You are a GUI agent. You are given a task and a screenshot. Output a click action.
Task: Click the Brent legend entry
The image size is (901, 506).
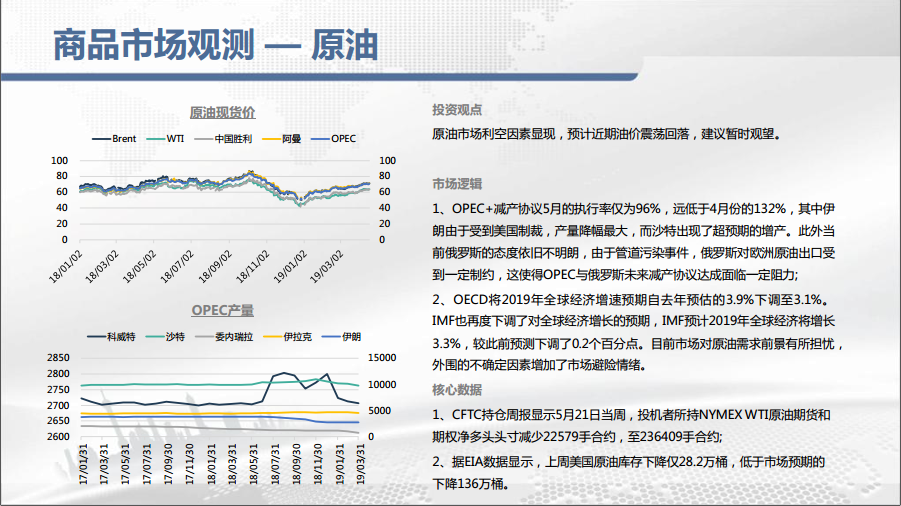click(114, 139)
